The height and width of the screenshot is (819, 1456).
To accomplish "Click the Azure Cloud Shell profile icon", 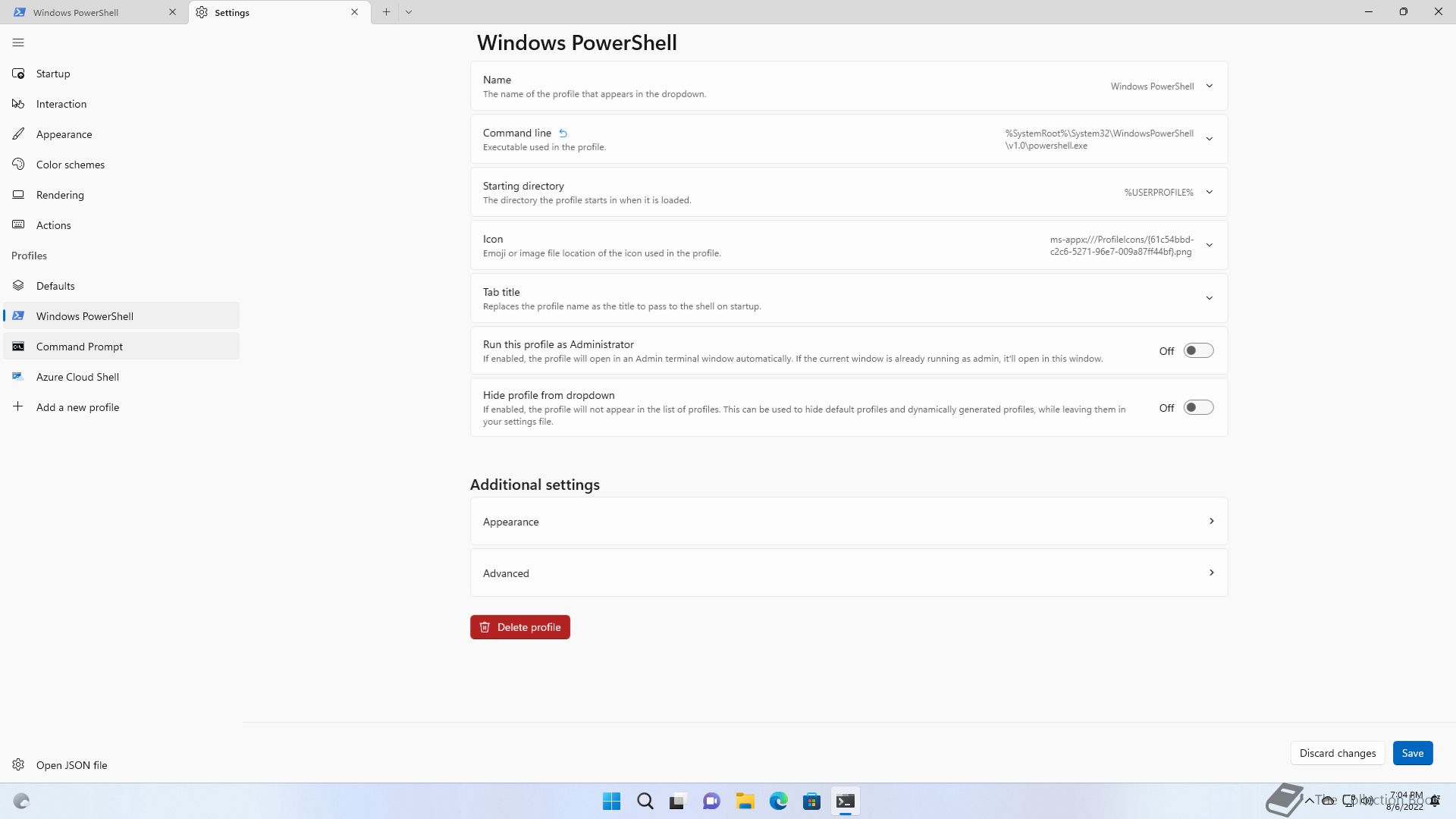I will tap(18, 377).
